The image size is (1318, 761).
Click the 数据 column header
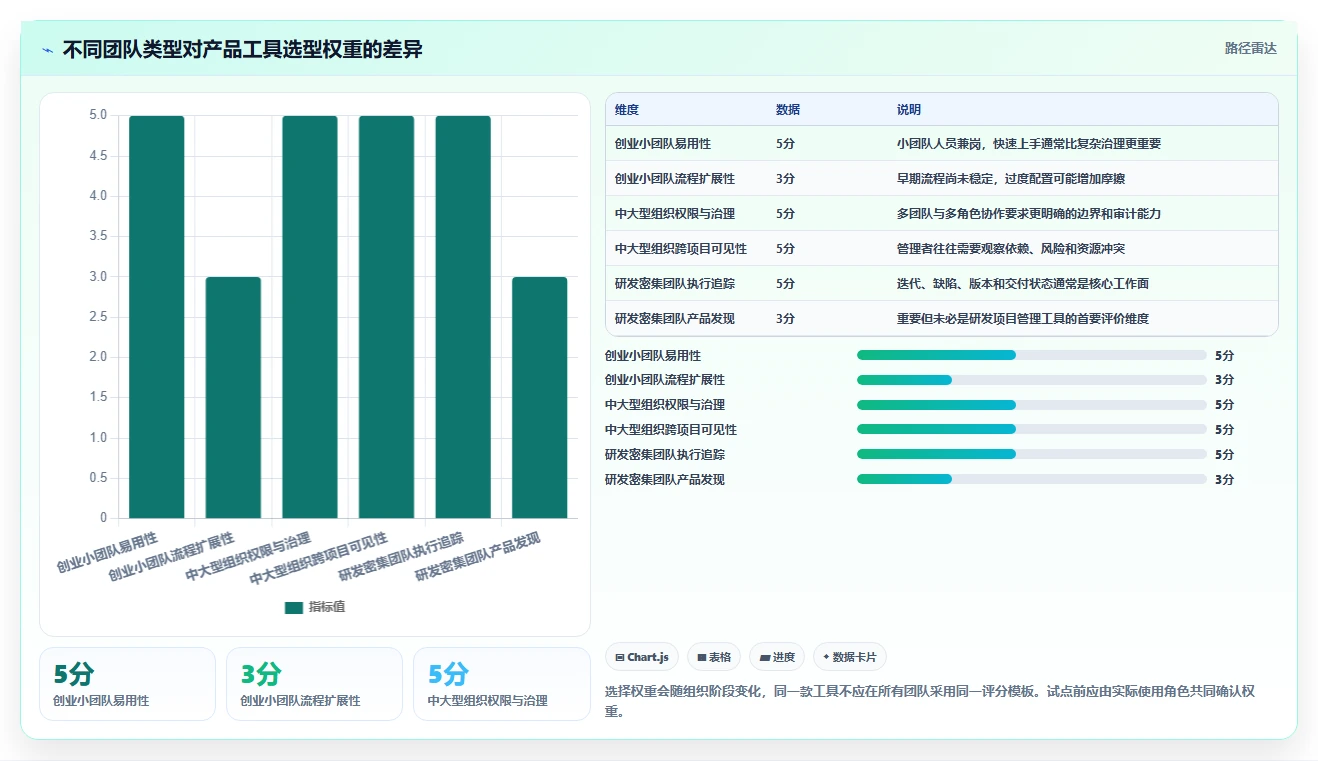788,110
